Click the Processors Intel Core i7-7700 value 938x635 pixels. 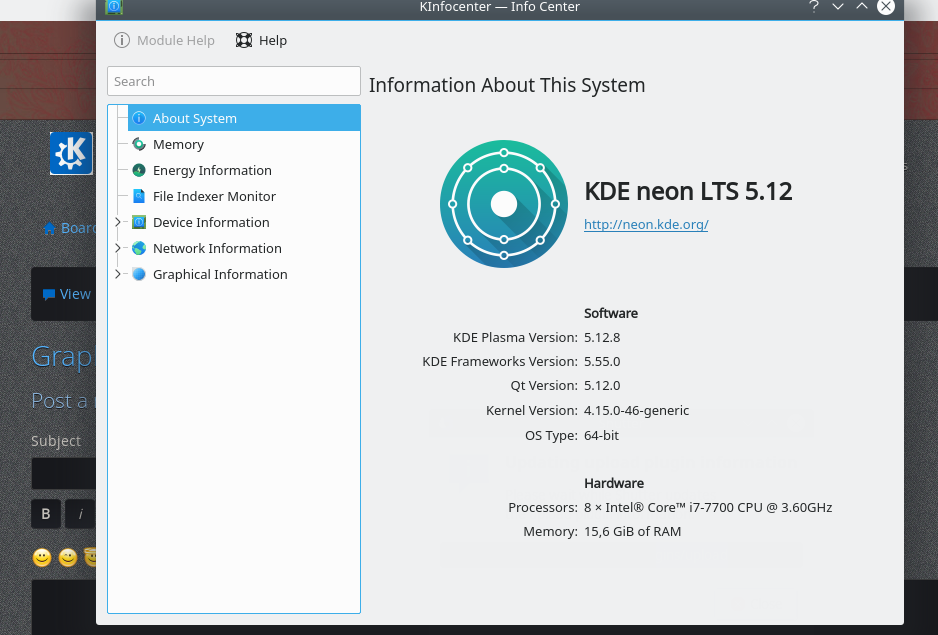point(708,508)
